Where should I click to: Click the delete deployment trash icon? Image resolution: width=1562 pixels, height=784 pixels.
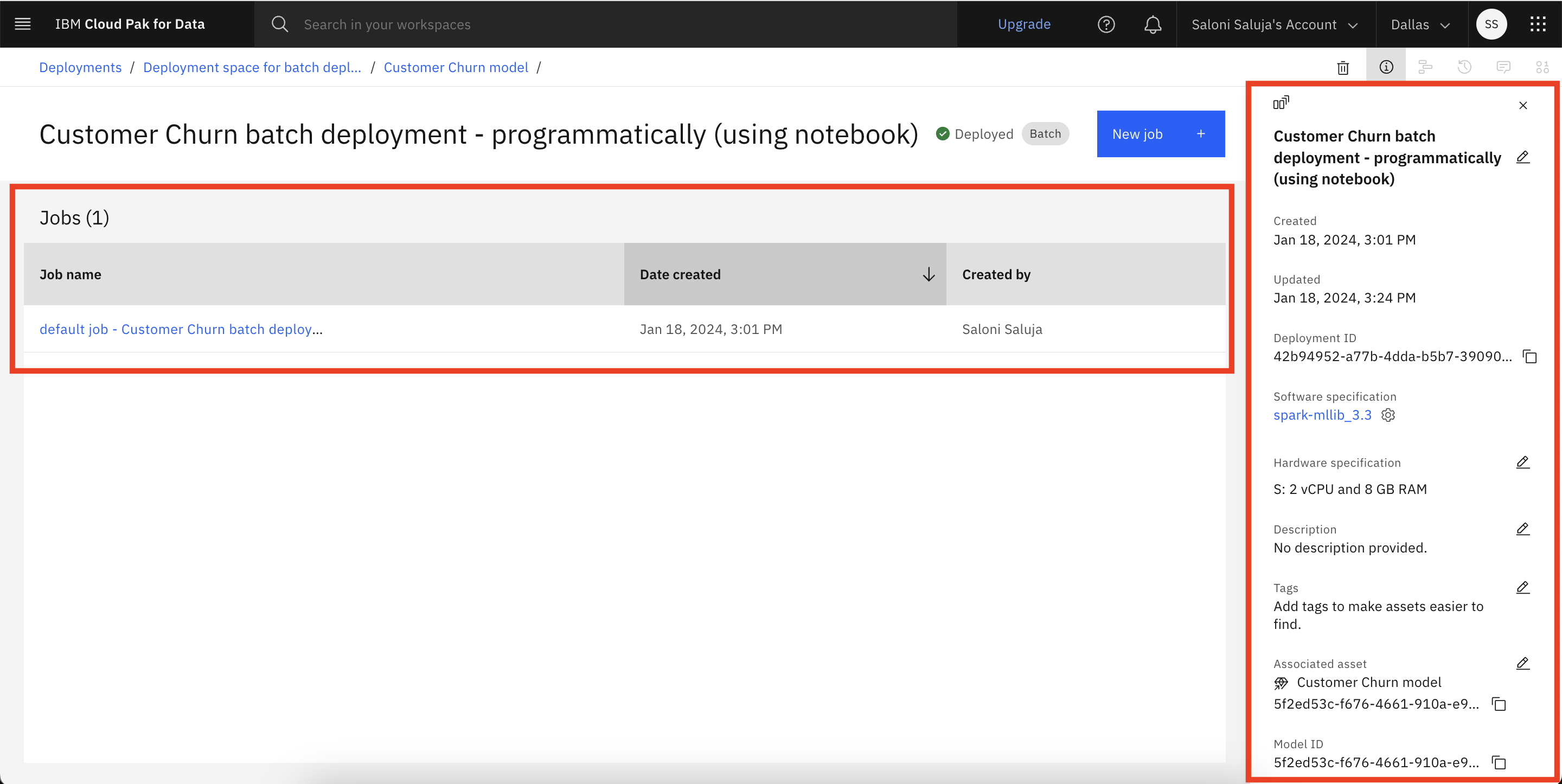1344,67
